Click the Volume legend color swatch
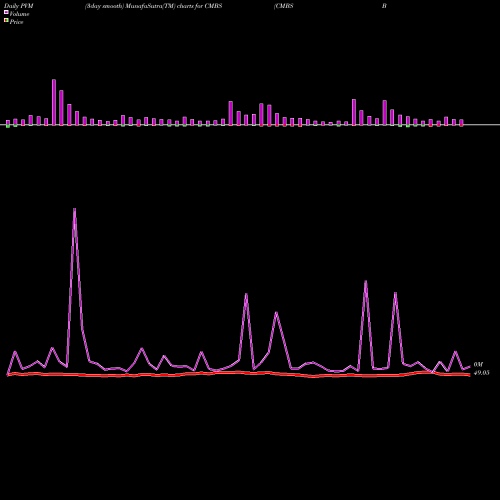Image resolution: width=500 pixels, height=500 pixels. point(6,13)
